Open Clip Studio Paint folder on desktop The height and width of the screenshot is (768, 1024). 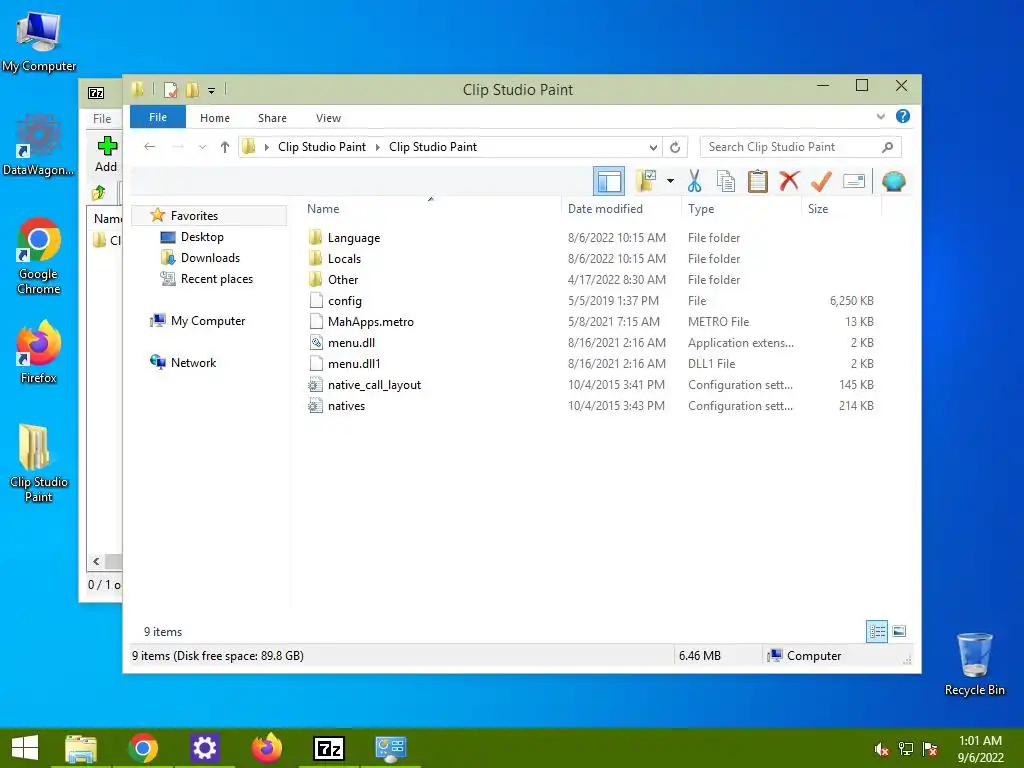coord(38,462)
